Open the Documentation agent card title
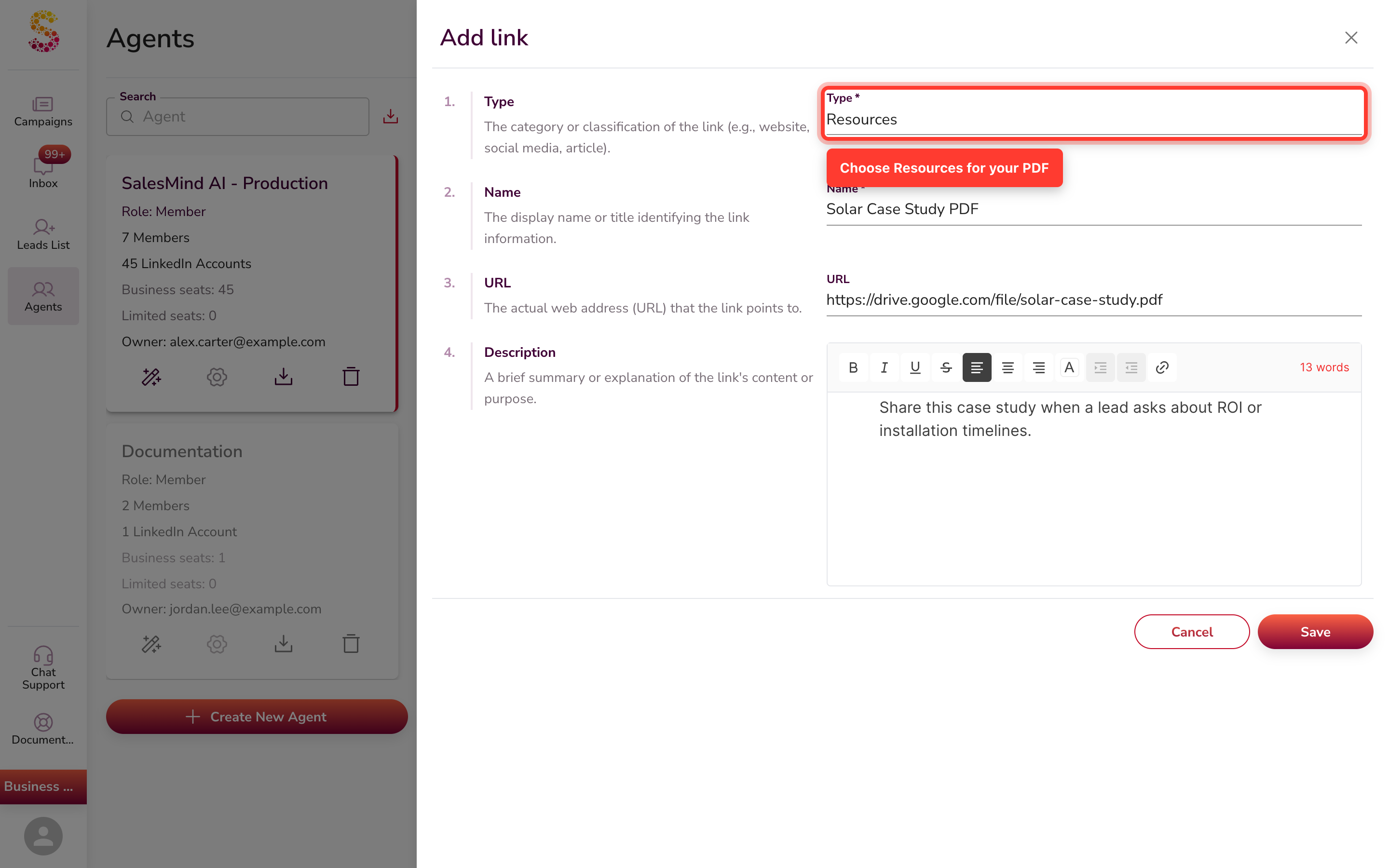Screen dimensions: 1389x868 click(182, 451)
